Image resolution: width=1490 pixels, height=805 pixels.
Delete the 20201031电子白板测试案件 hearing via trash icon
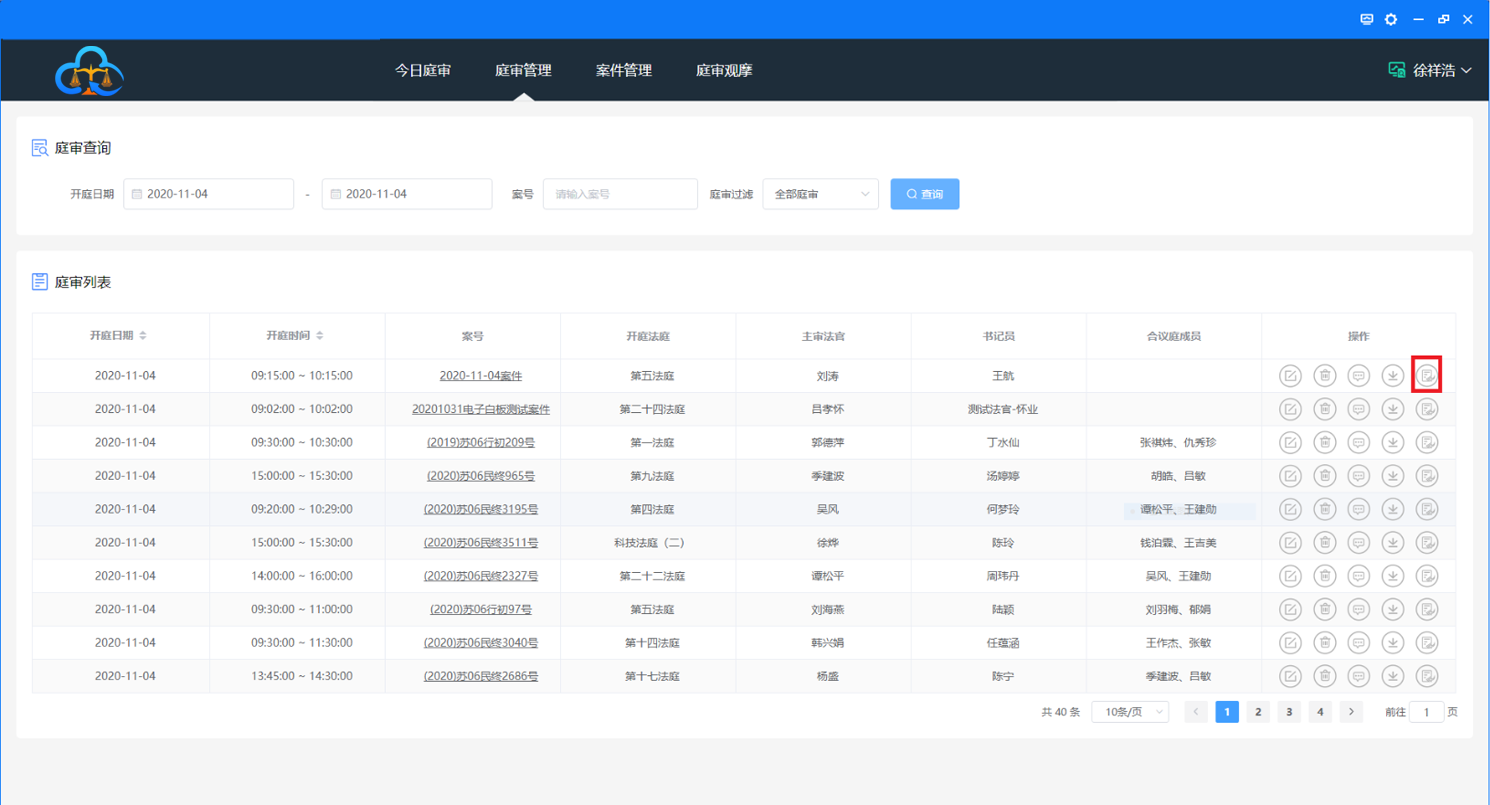1324,409
